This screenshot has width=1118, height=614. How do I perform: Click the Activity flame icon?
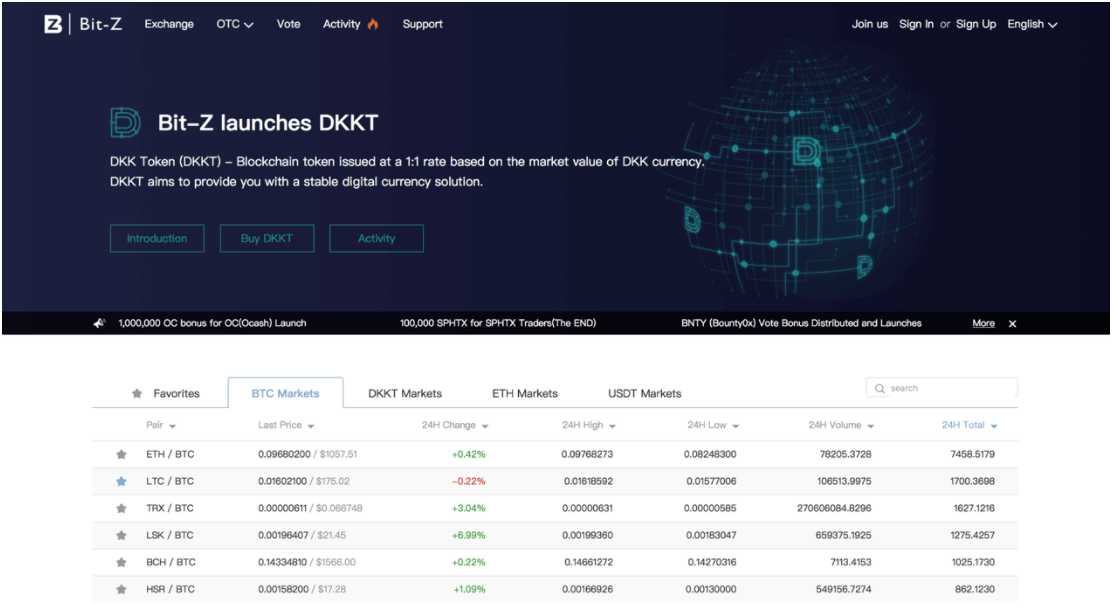pyautogui.click(x=373, y=24)
